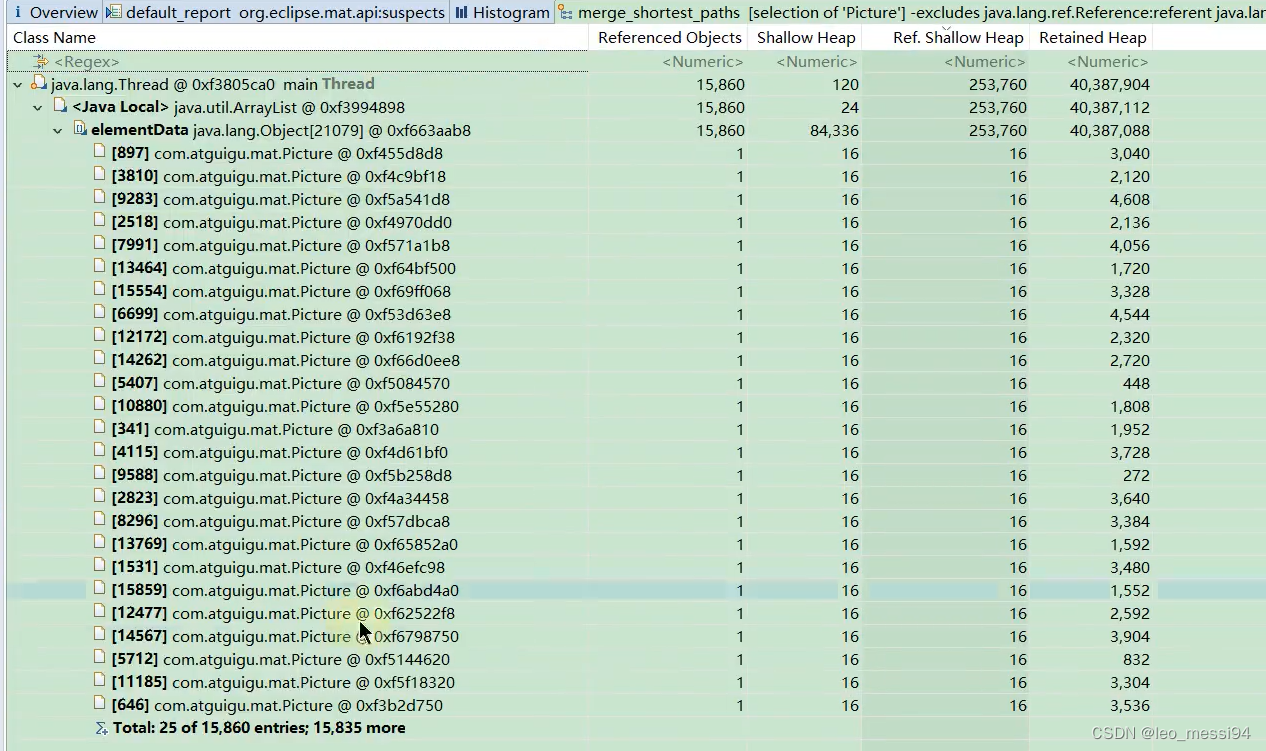Click file icon of entry [5407]
This screenshot has height=751, width=1266.
[x=100, y=382]
